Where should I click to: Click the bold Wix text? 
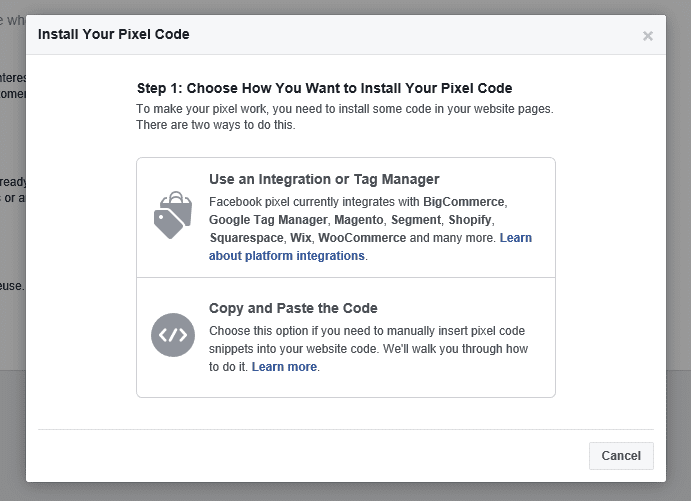click(301, 238)
